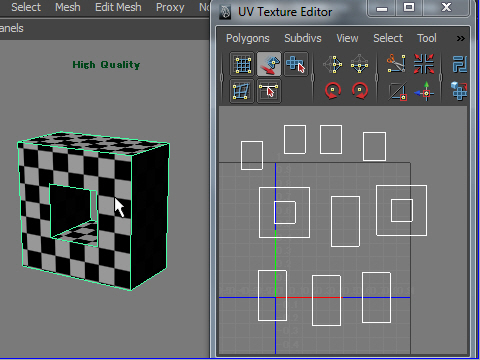
Task: Select the tall center UV shell rectangle
Action: [x=345, y=221]
